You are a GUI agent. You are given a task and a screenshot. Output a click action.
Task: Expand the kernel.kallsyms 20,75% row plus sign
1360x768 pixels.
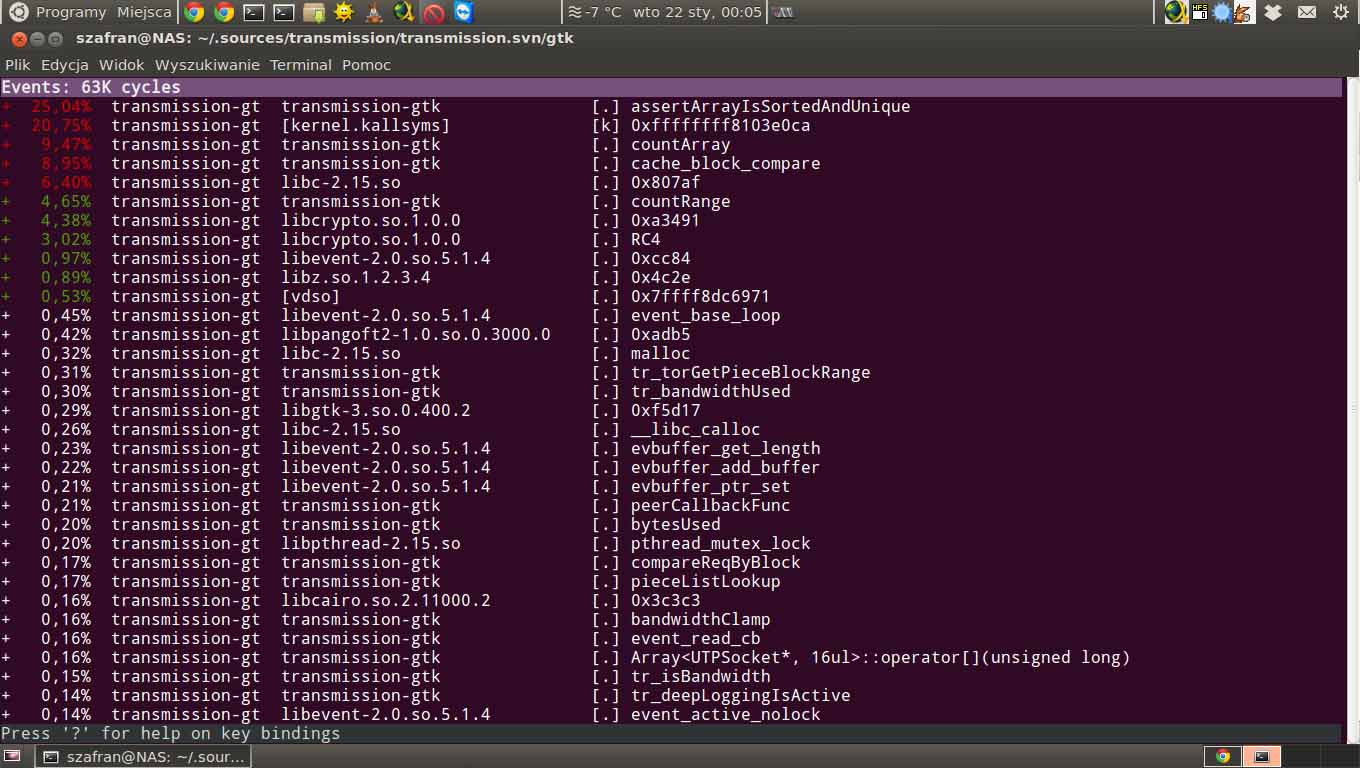coord(6,125)
